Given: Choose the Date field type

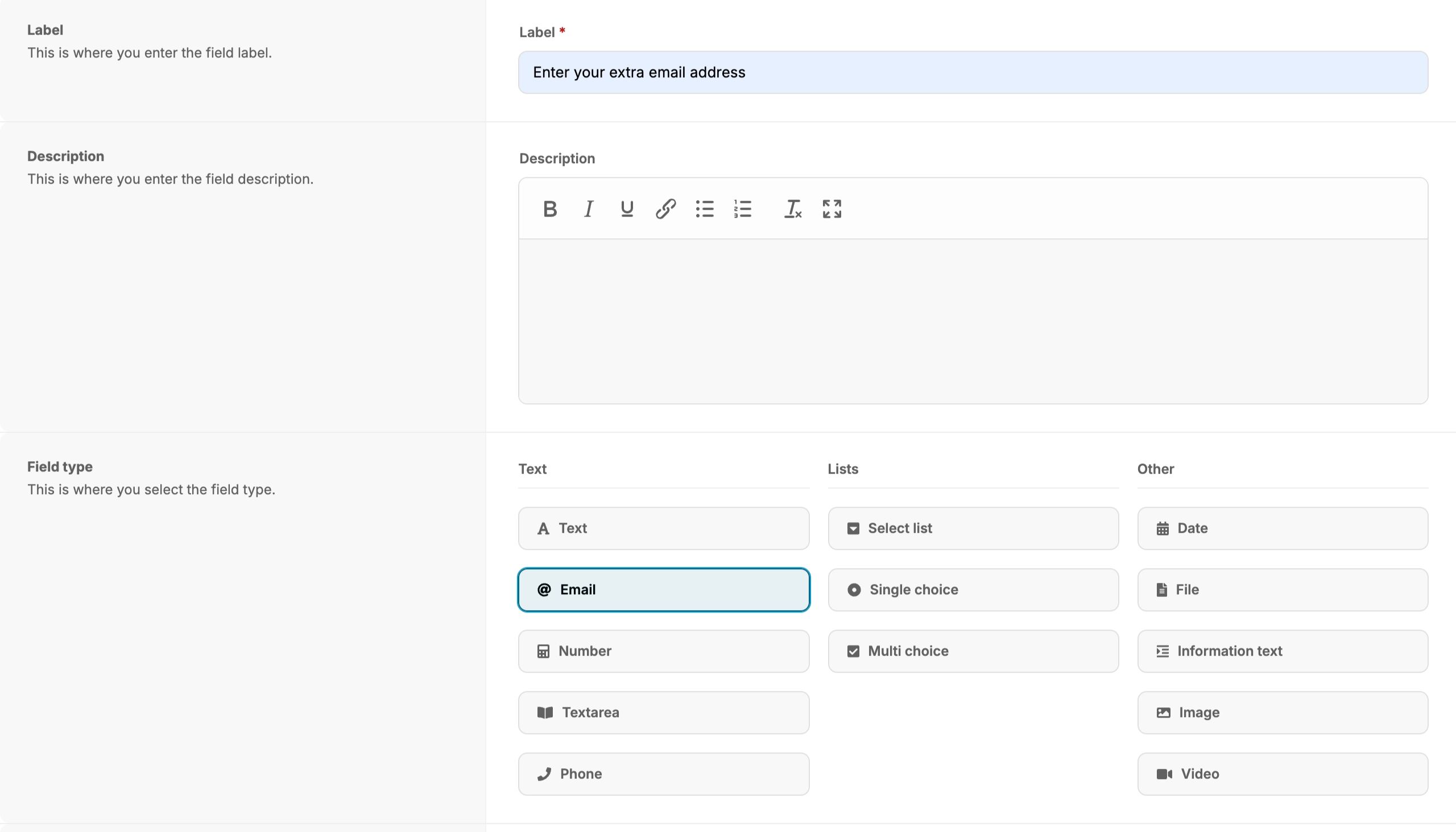Looking at the screenshot, I should click(x=1283, y=528).
